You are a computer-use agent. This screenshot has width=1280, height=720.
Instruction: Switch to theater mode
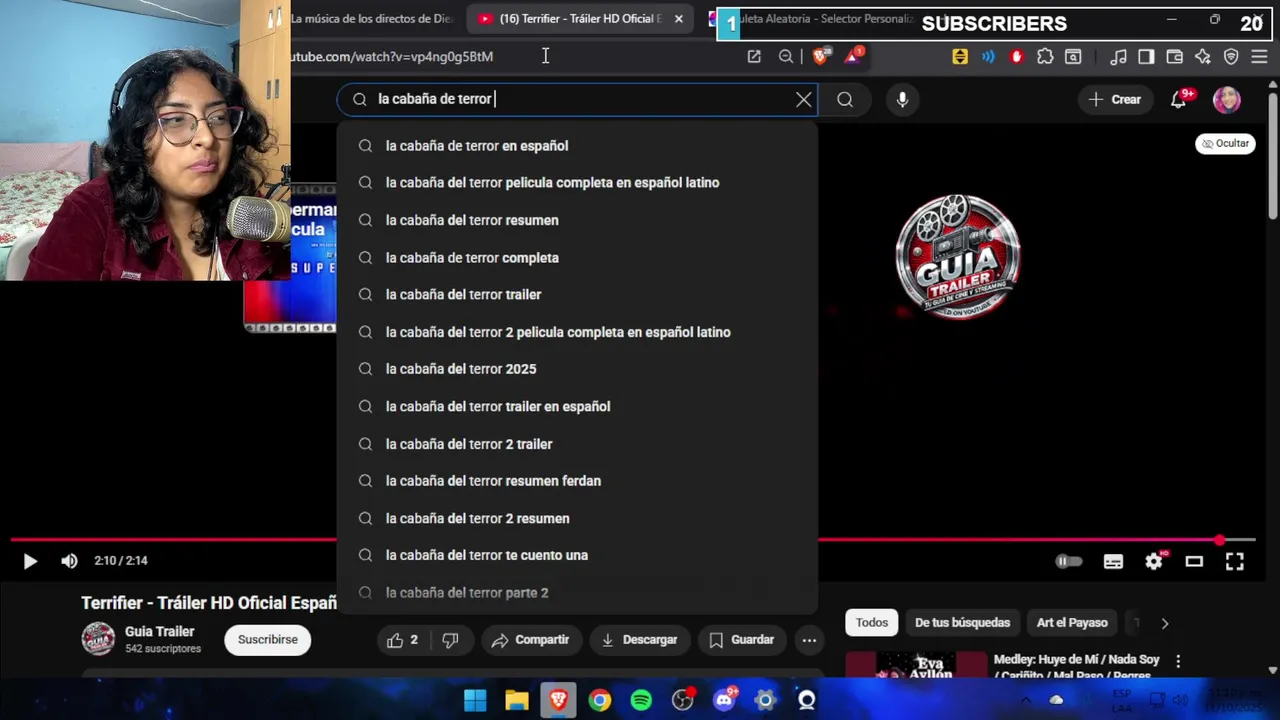1194,561
